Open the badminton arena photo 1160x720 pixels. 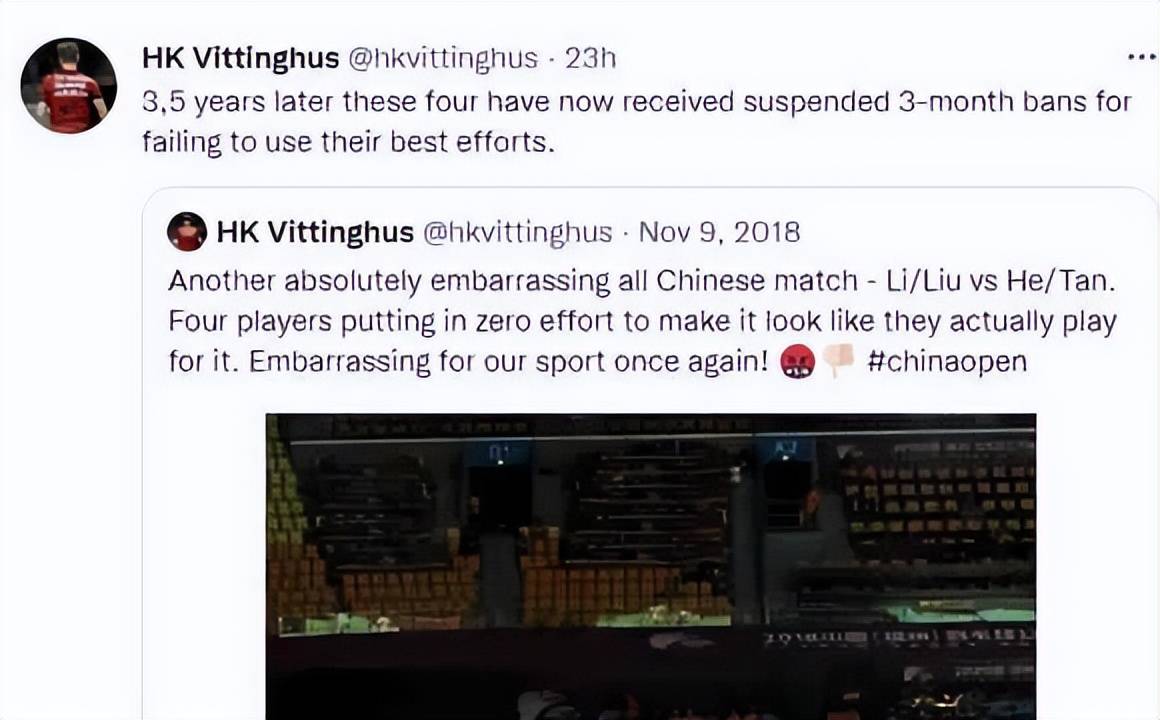tap(650, 566)
